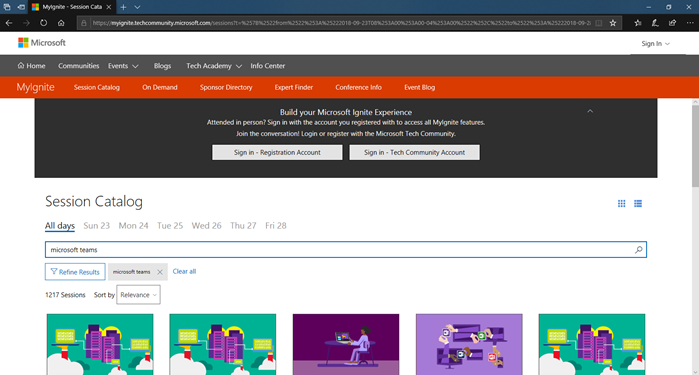This screenshot has height=375, width=699.
Task: Close the MyIgnite Session Catalog tab
Action: point(109,7)
